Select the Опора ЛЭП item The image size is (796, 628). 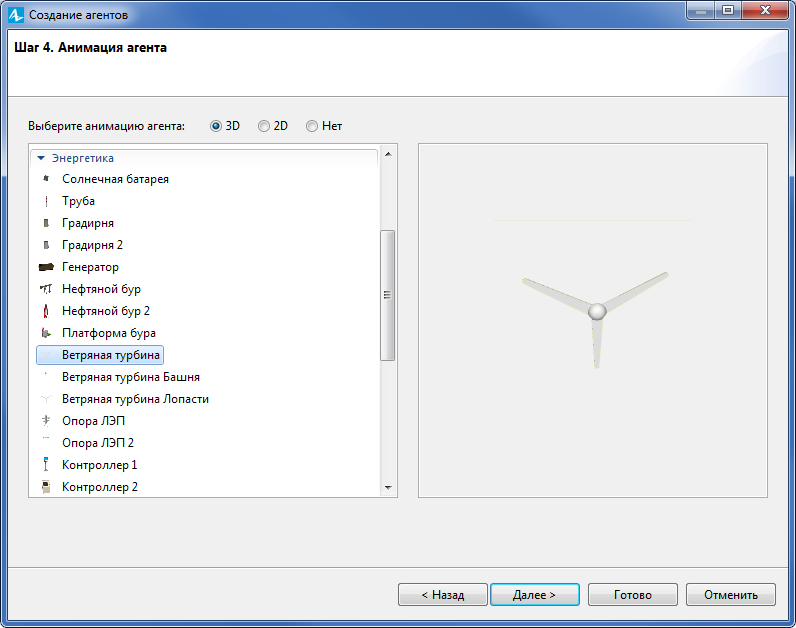pos(93,421)
